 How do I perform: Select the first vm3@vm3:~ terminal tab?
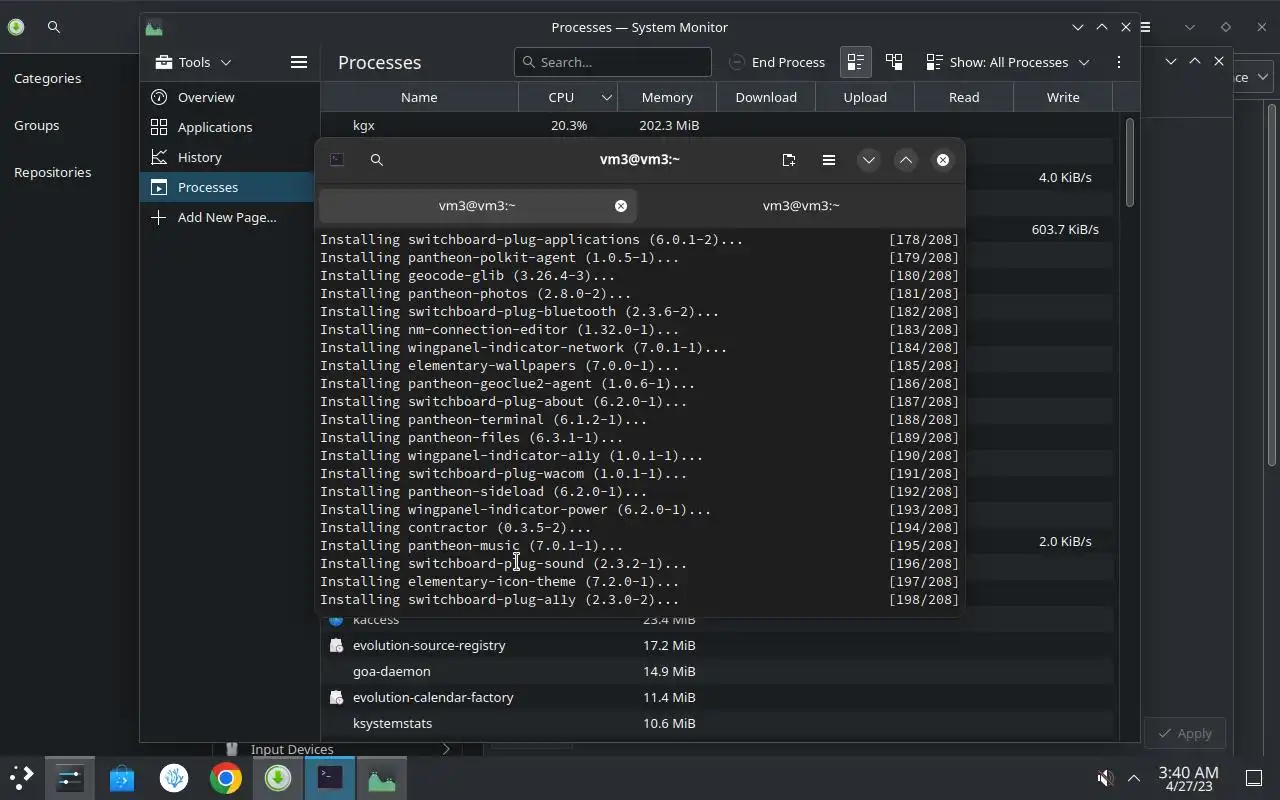[477, 206]
